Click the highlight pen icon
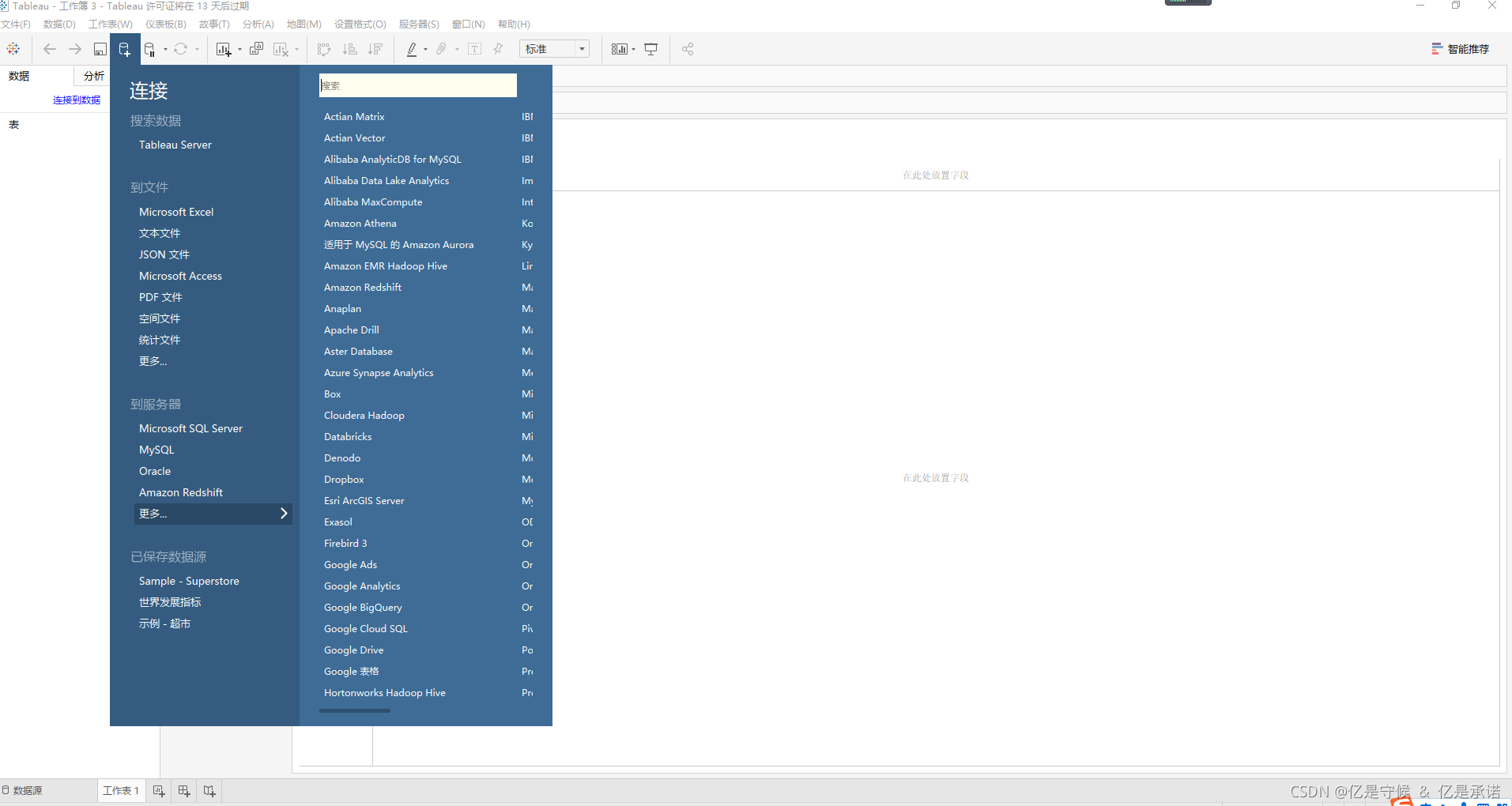Screen dimensions: 1512x806 tap(412, 49)
